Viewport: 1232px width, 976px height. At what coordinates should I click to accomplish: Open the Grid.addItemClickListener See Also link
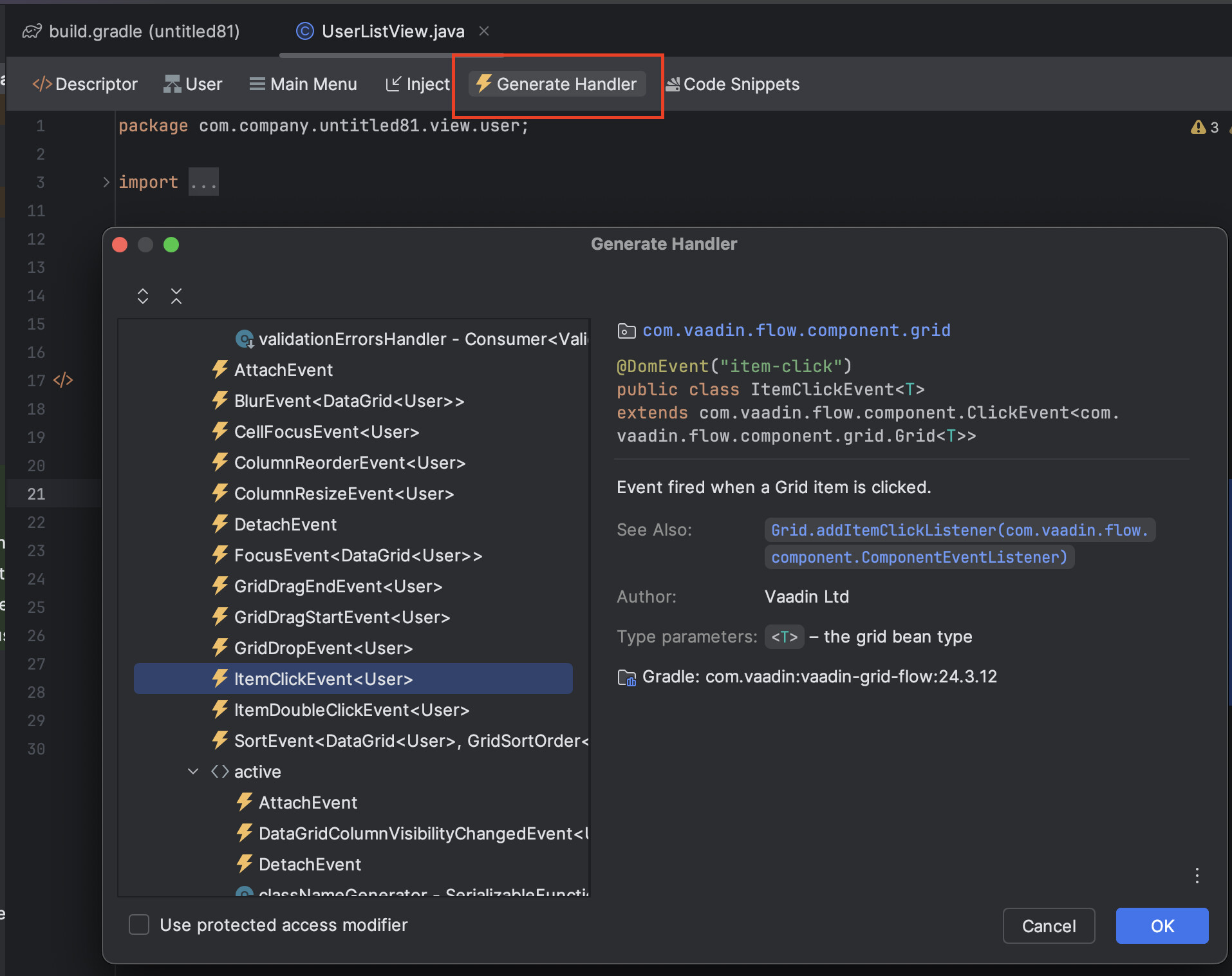[960, 543]
